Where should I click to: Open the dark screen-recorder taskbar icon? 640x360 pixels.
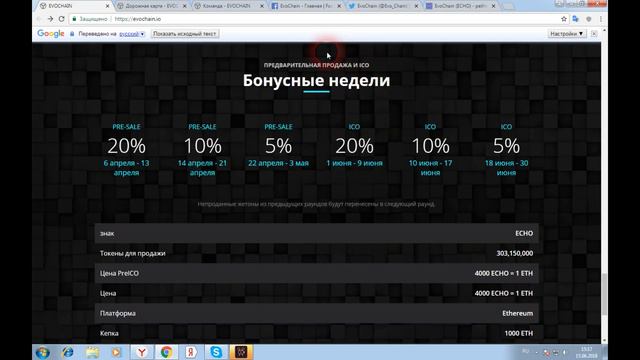click(x=241, y=352)
